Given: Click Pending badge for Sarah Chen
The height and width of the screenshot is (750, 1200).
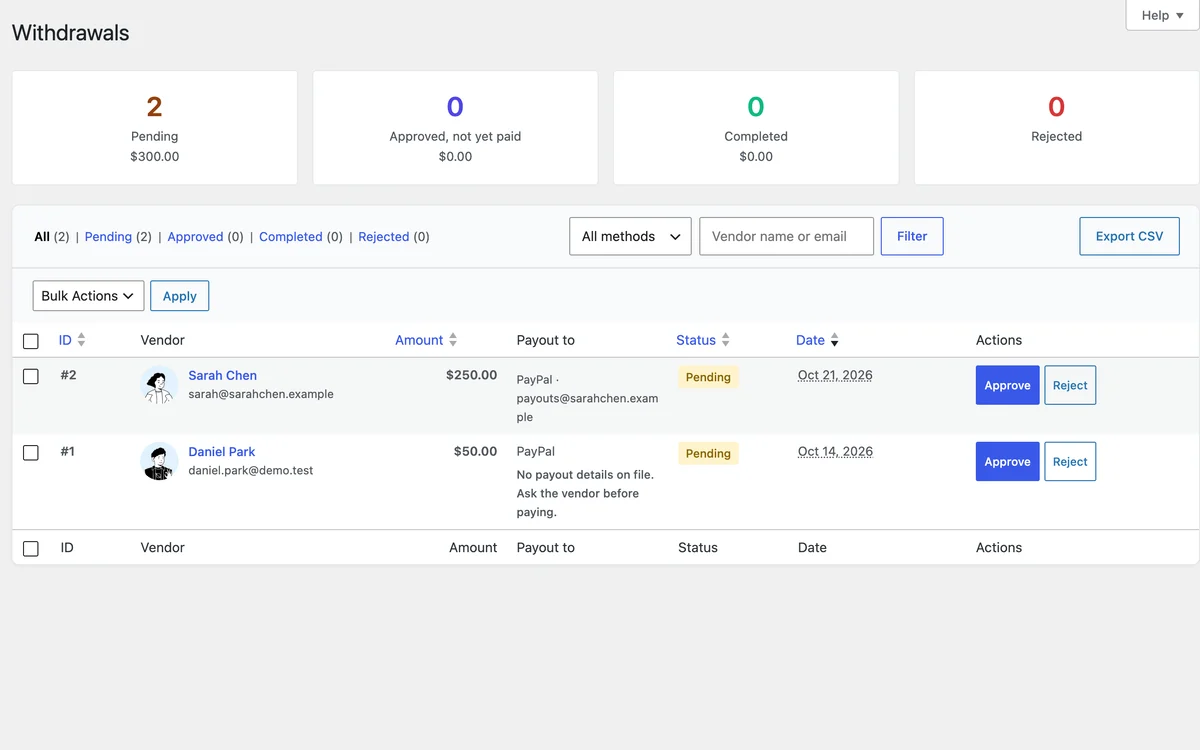Looking at the screenshot, I should 708,377.
